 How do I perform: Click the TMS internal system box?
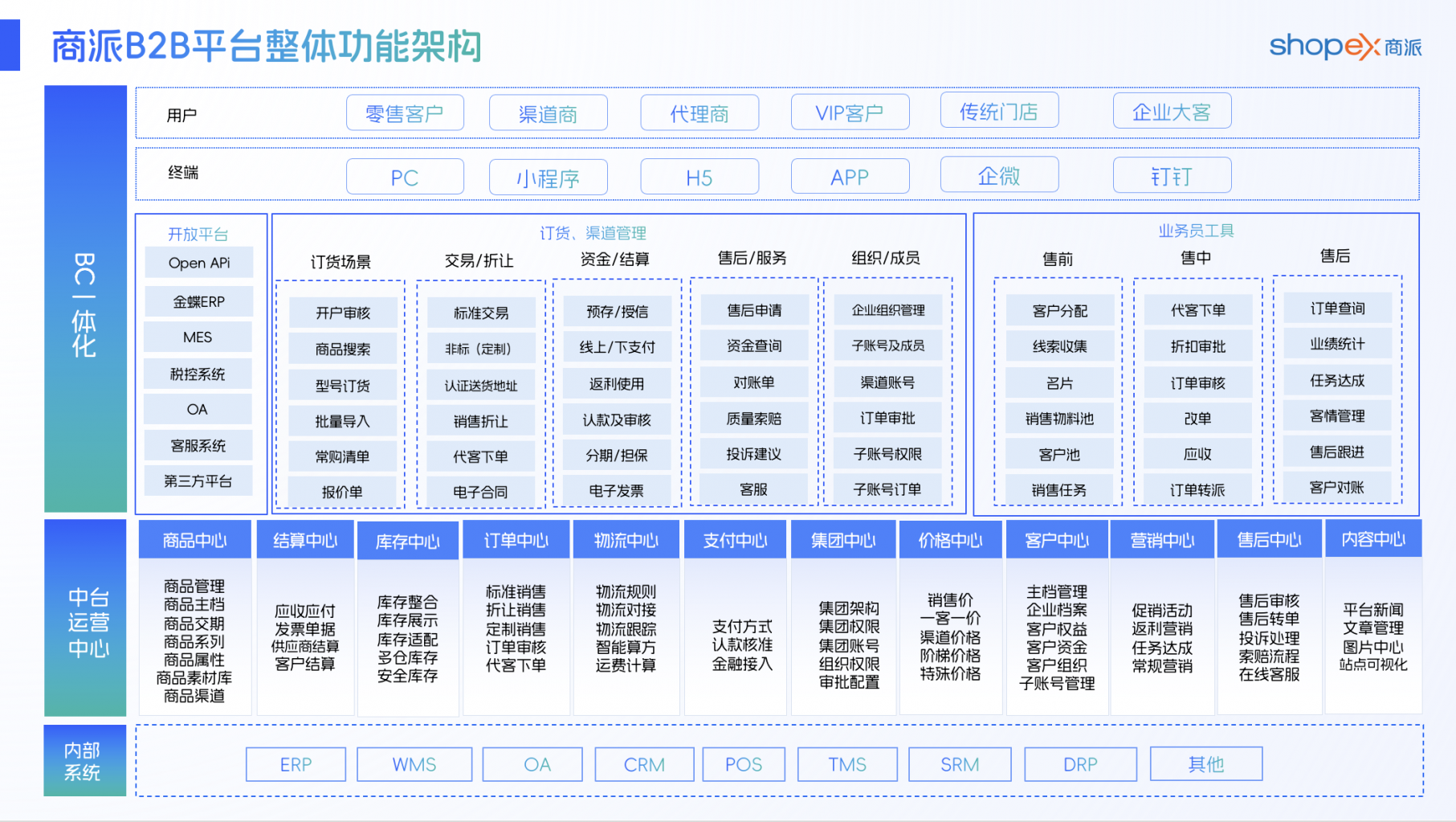pos(847,764)
